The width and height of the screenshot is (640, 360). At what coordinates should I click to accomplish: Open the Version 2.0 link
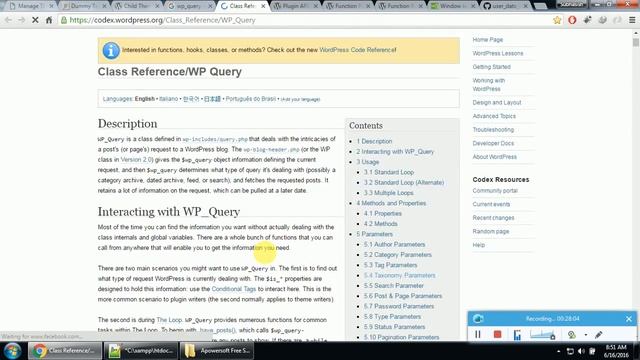[x=136, y=160]
